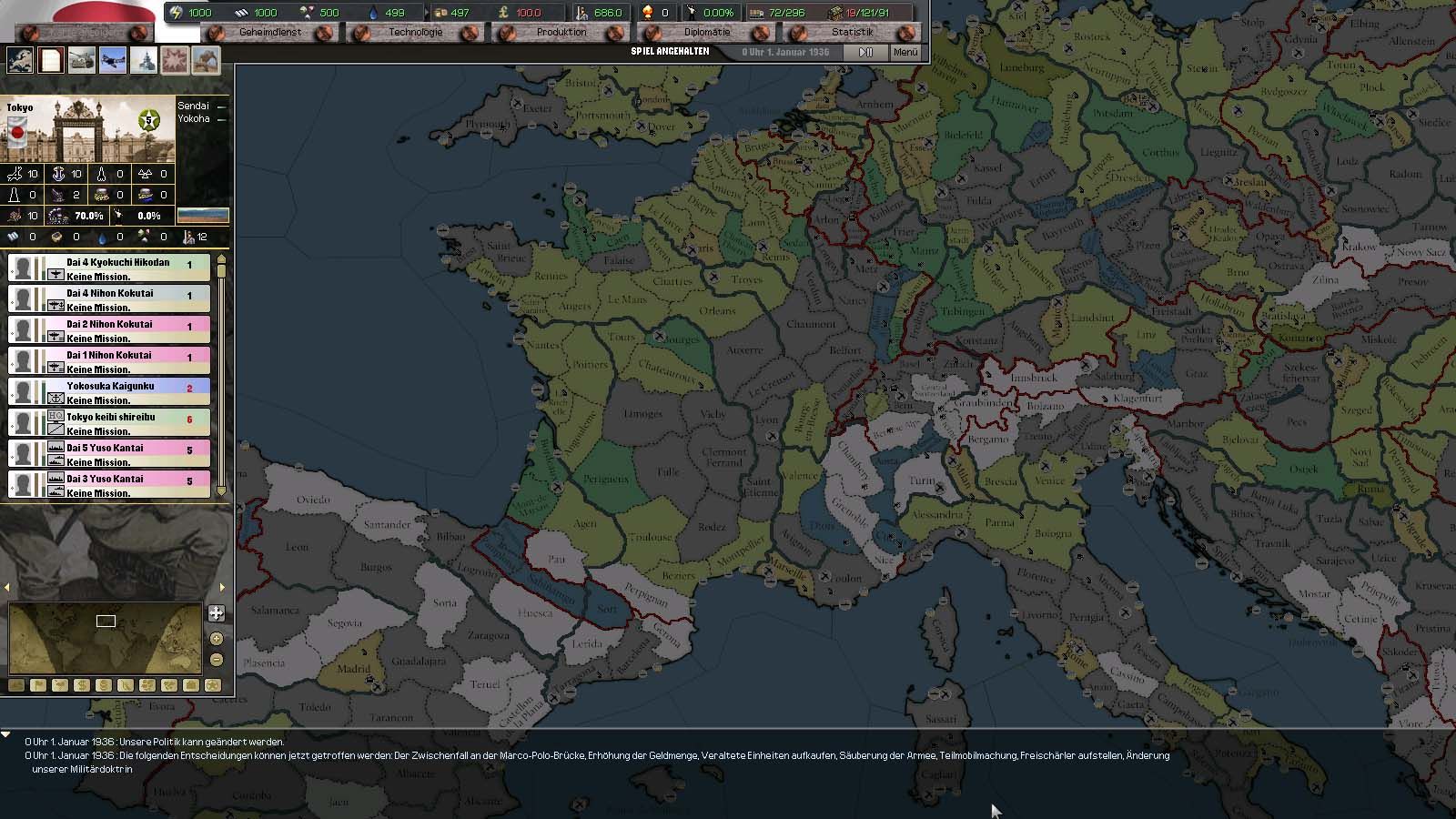Go to previous province with left arrow
The height and width of the screenshot is (819, 1456).
[7, 587]
